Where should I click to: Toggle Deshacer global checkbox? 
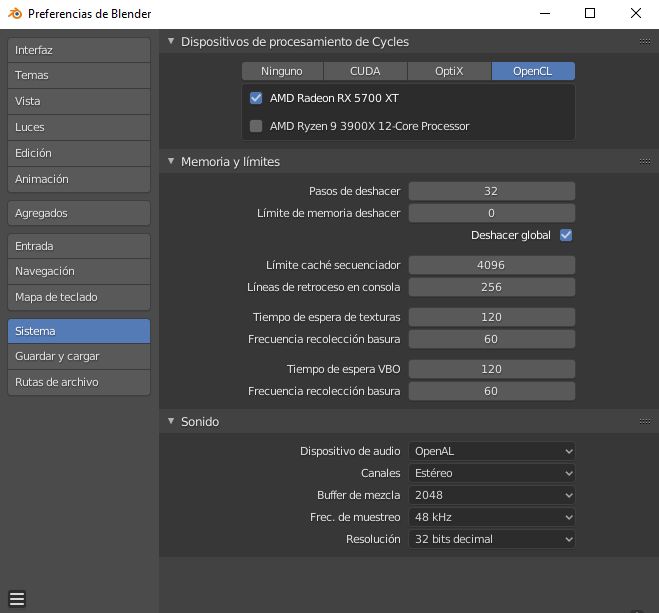(566, 235)
